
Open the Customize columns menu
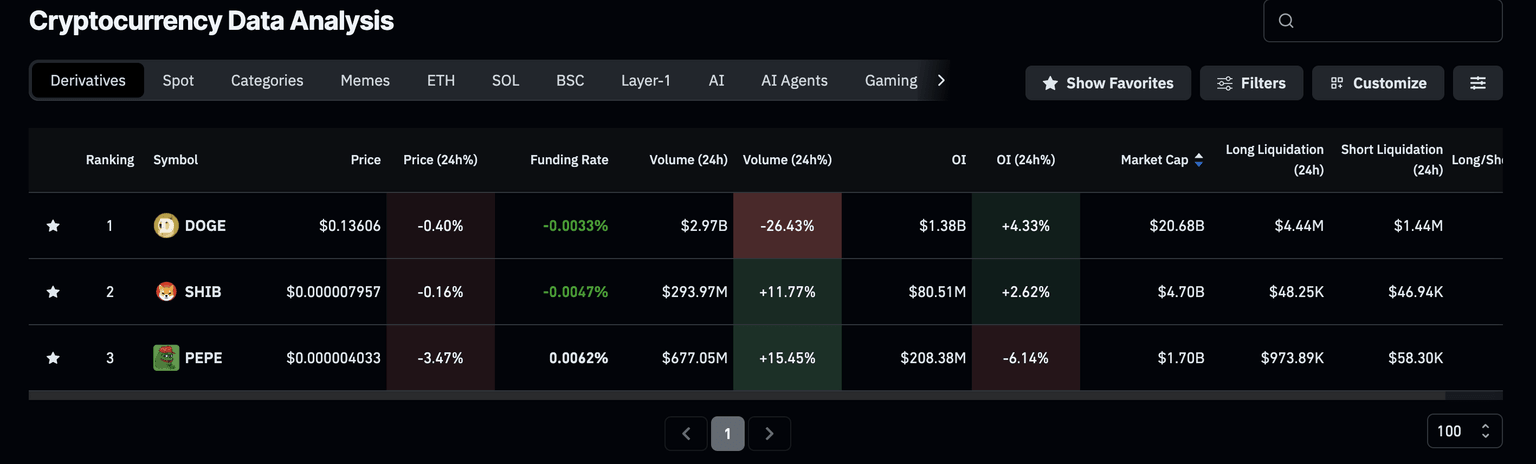(1377, 83)
